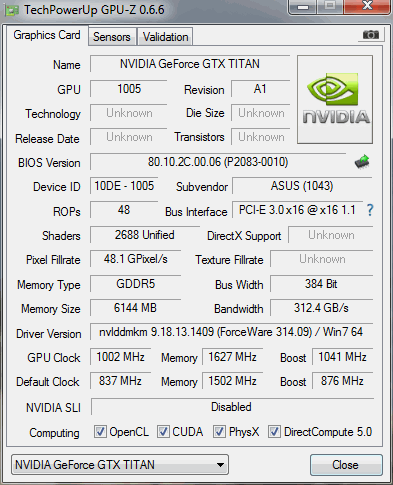The image size is (393, 485).
Task: Minimize the GPU-Z window
Action: pyautogui.click(x=303, y=6)
